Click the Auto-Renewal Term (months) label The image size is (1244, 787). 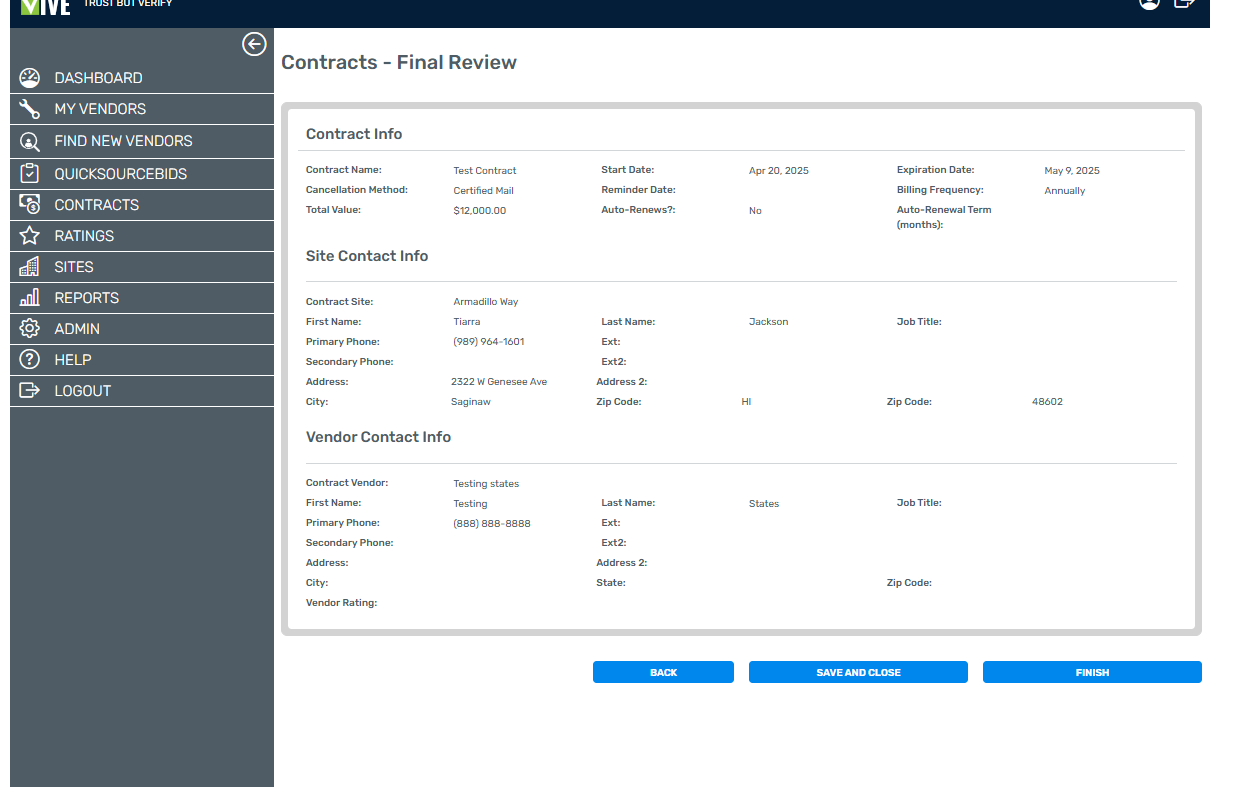[x=944, y=217]
